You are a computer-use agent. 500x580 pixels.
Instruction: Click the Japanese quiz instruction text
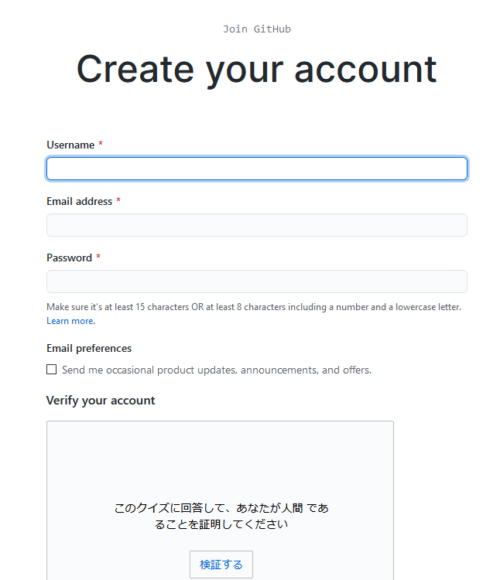click(x=221, y=516)
